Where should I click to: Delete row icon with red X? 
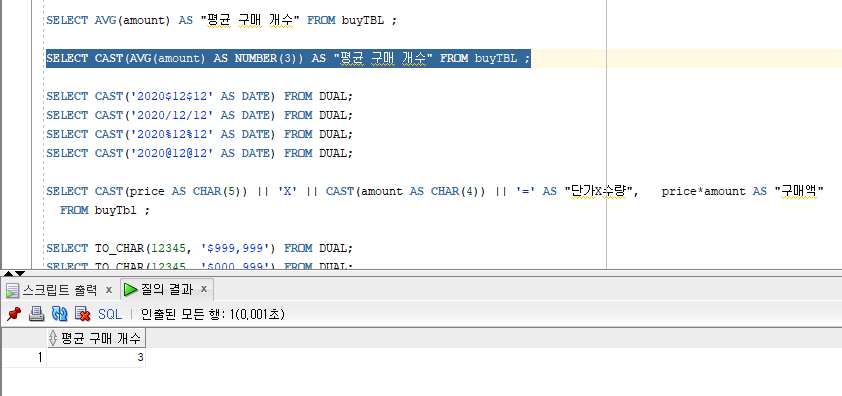[82, 314]
